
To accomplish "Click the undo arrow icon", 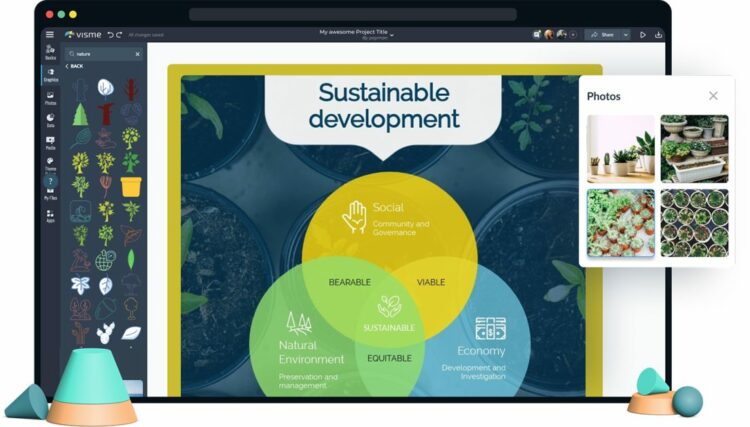I will pos(110,35).
